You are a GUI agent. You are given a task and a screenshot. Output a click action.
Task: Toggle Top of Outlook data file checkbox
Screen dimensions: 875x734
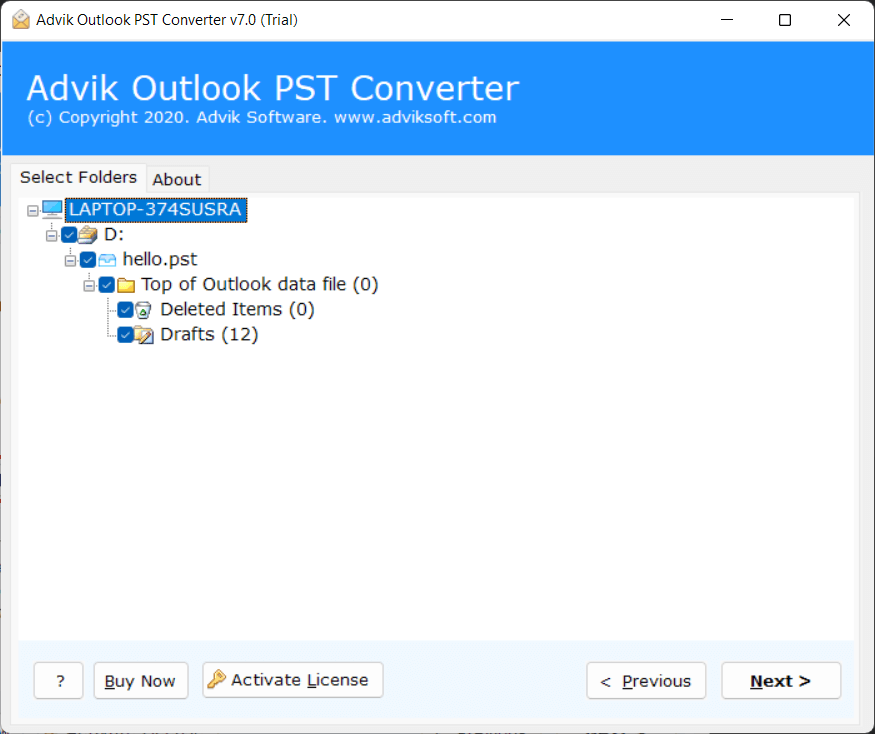coord(107,285)
